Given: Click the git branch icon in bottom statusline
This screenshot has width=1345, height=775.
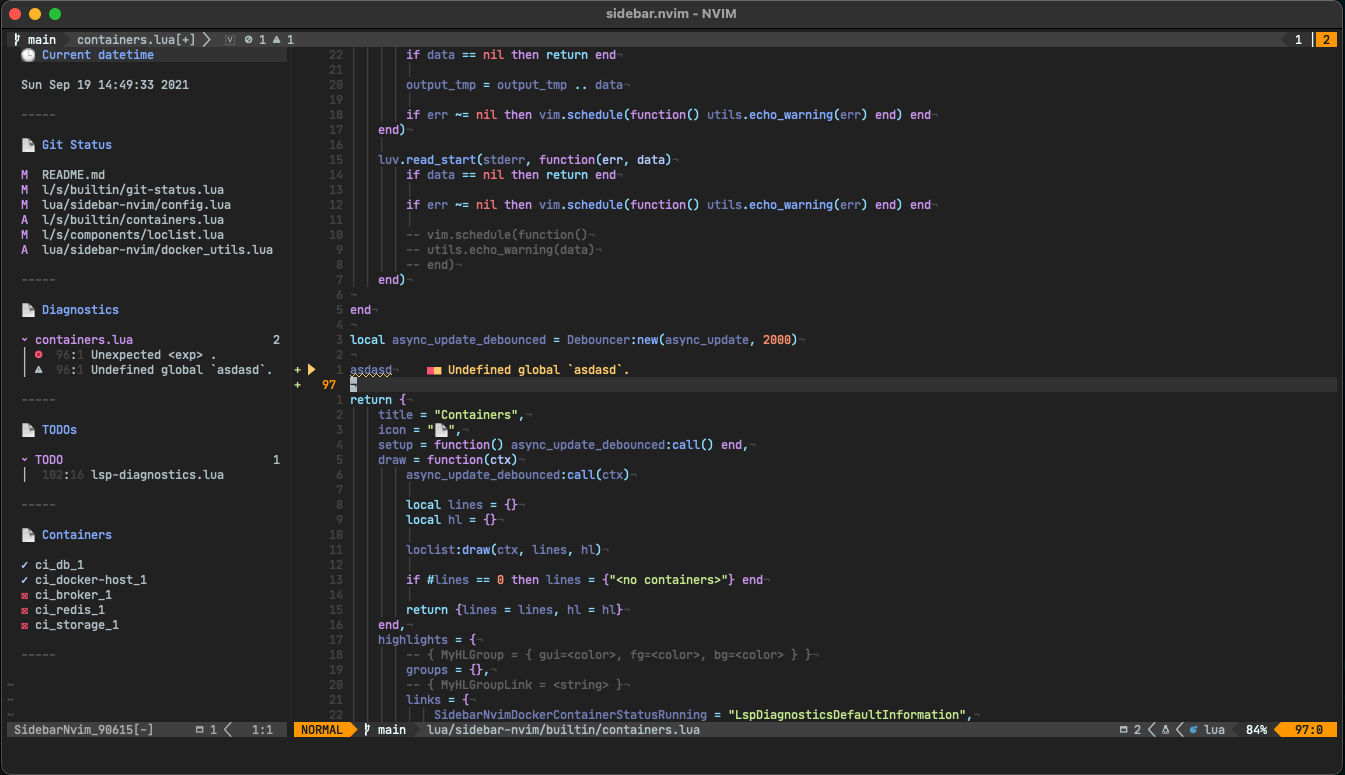Looking at the screenshot, I should click(367, 730).
